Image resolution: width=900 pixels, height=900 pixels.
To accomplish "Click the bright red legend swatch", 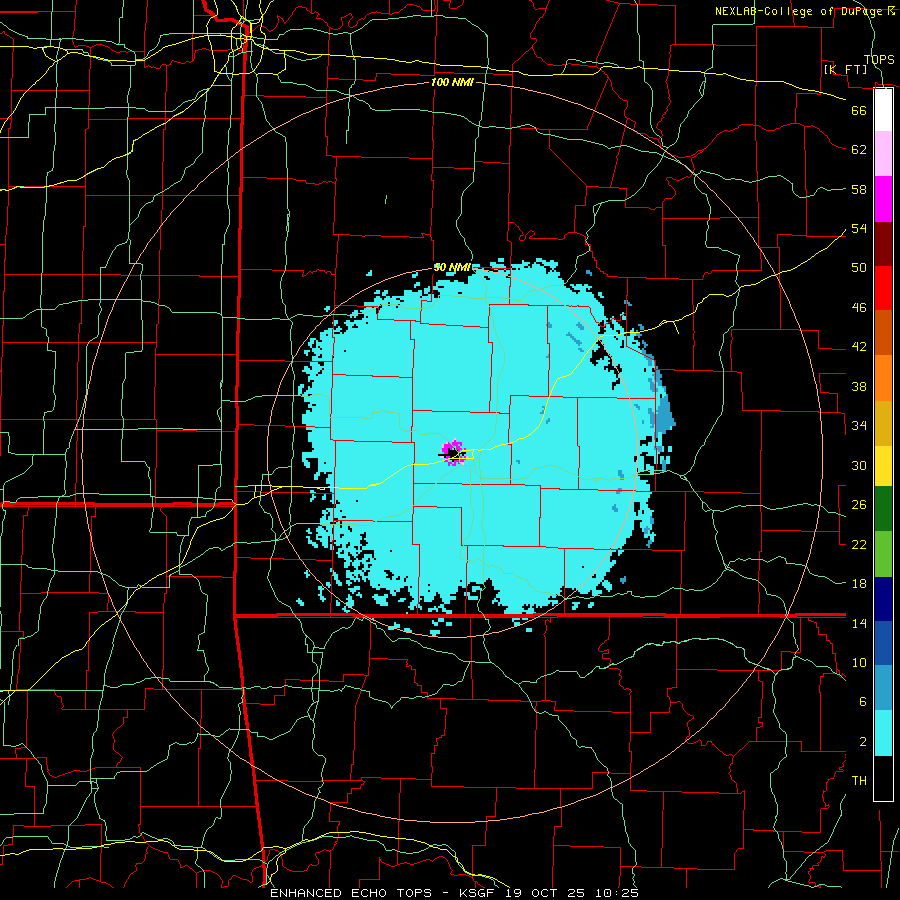I will tap(883, 288).
